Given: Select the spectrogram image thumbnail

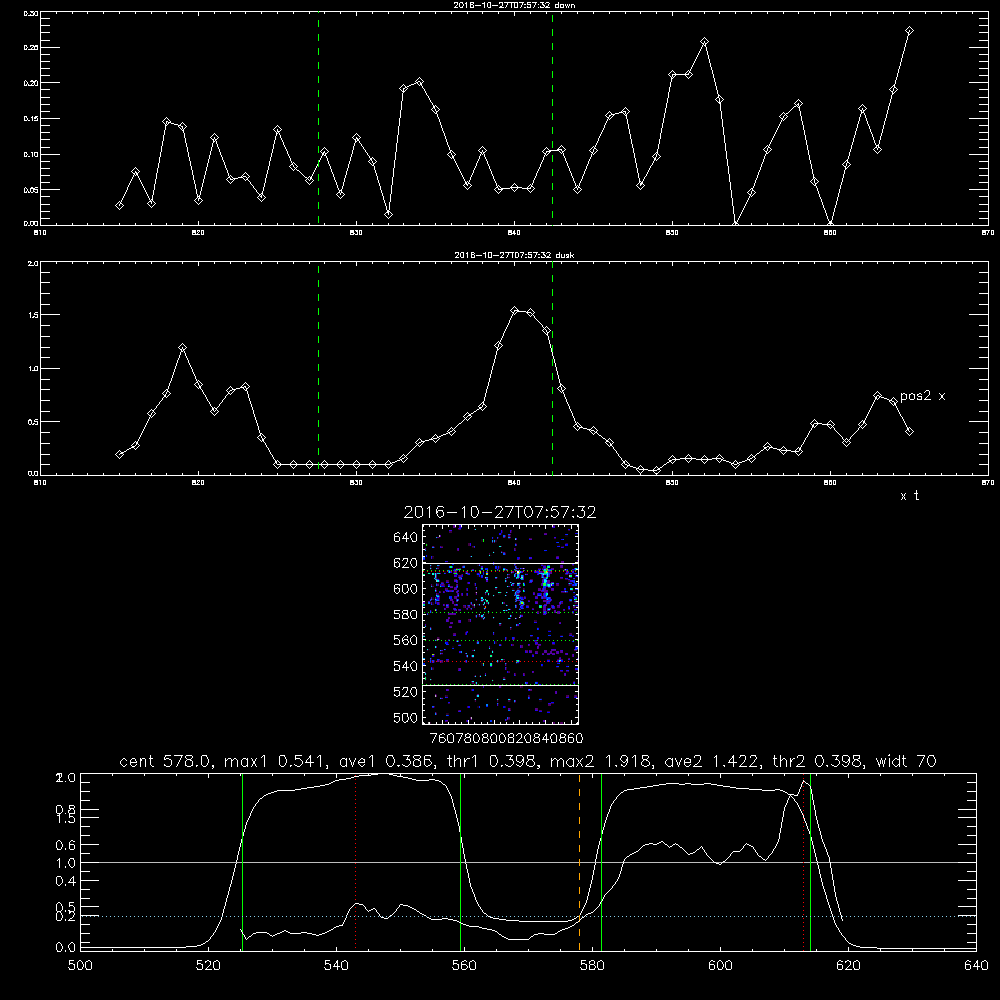Looking at the screenshot, I should pyautogui.click(x=501, y=624).
